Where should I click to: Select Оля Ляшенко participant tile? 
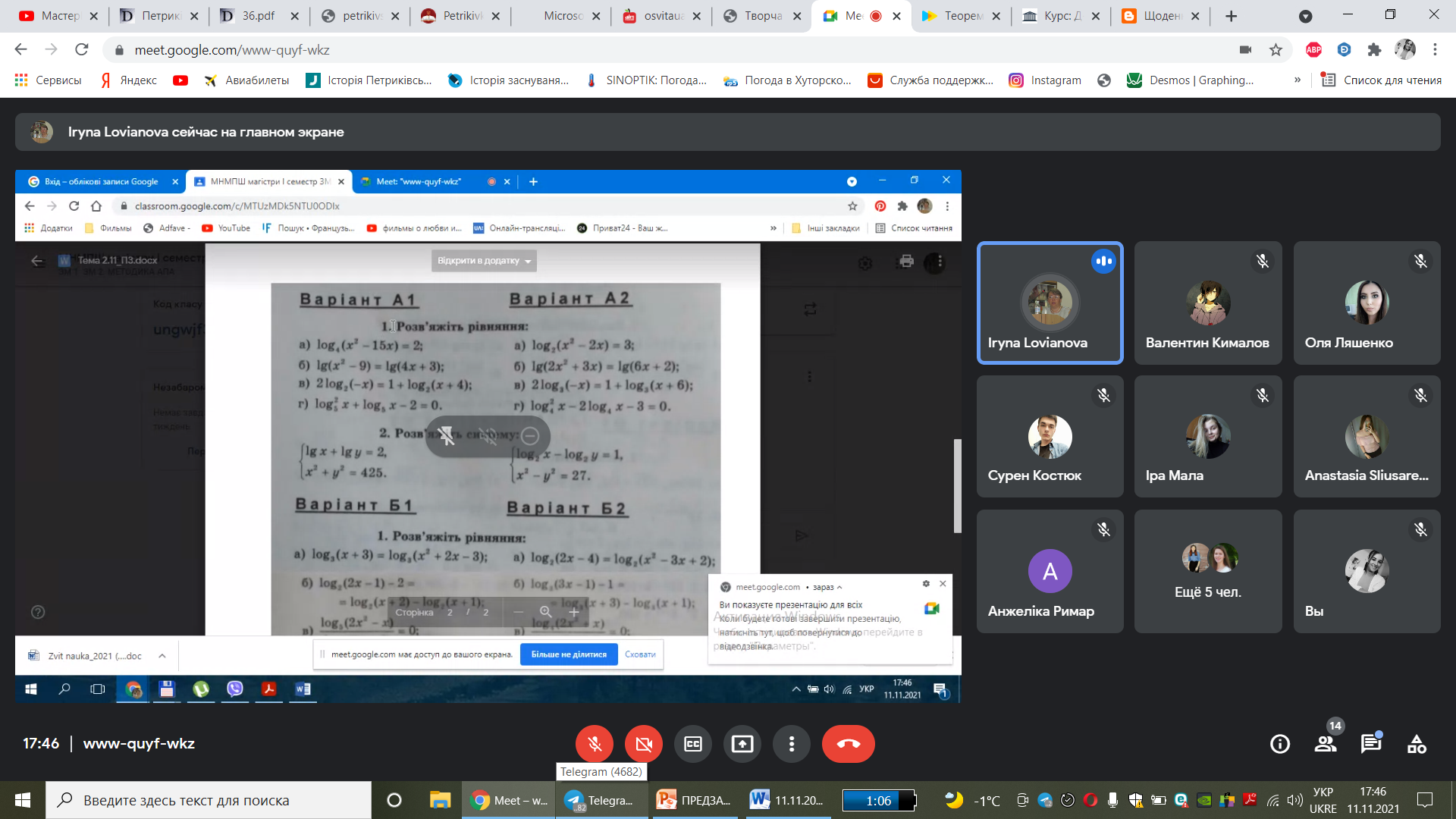tap(1367, 303)
